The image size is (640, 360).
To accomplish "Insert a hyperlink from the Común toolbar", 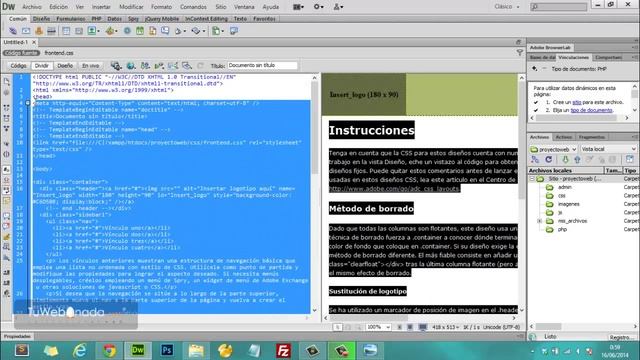I will click(13, 31).
